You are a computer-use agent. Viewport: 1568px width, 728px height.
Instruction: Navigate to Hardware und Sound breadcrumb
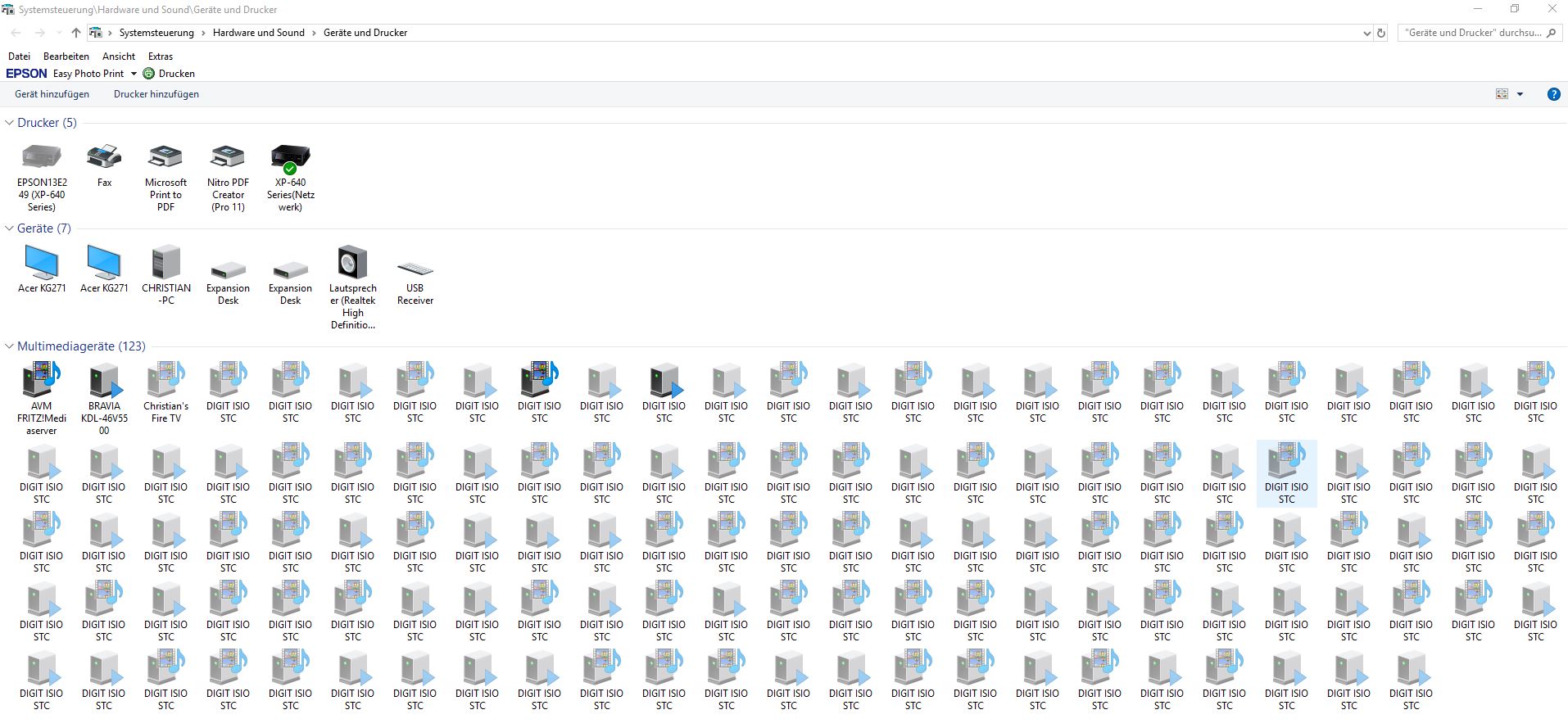pos(258,33)
